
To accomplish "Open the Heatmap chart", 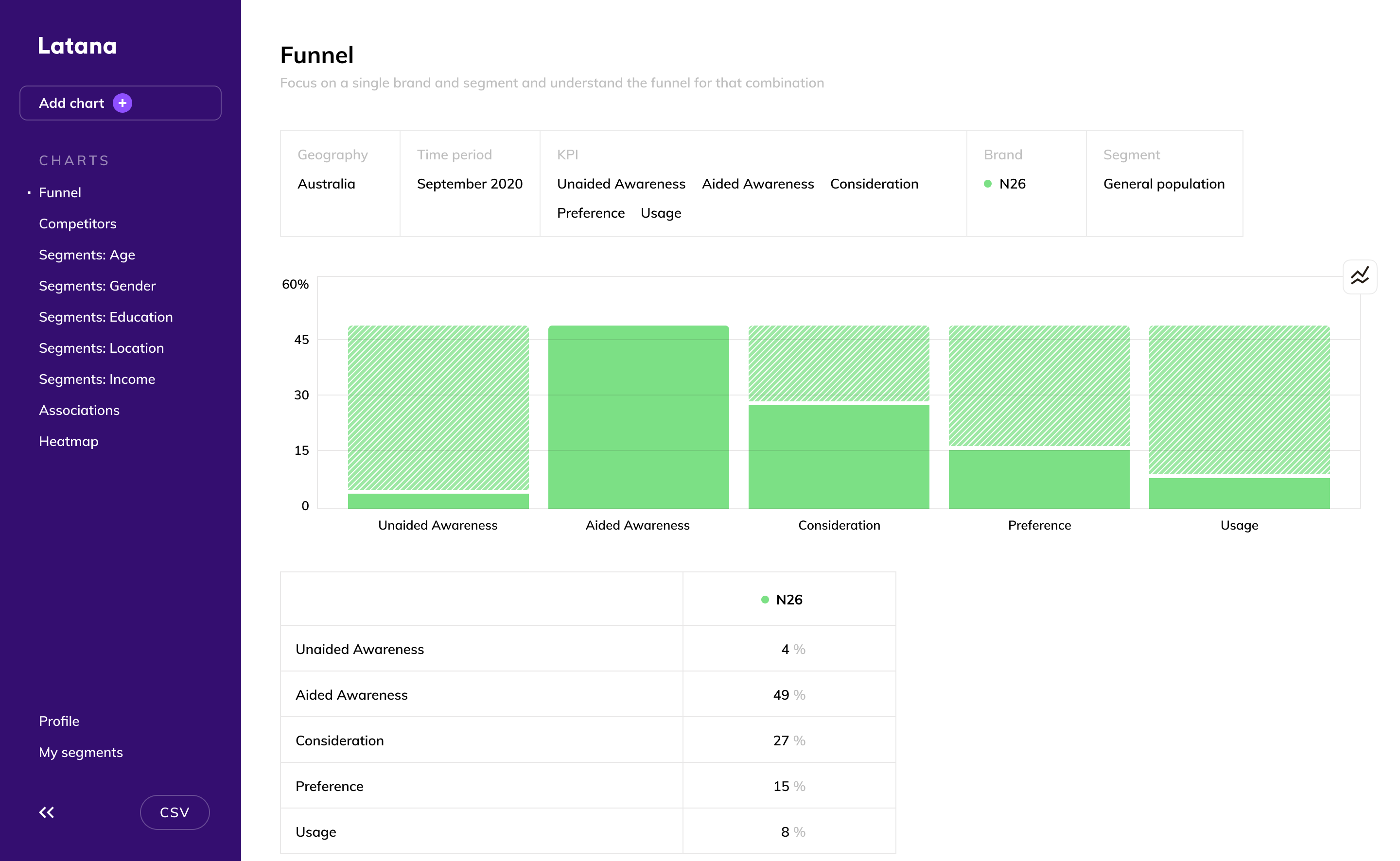I will [69, 441].
